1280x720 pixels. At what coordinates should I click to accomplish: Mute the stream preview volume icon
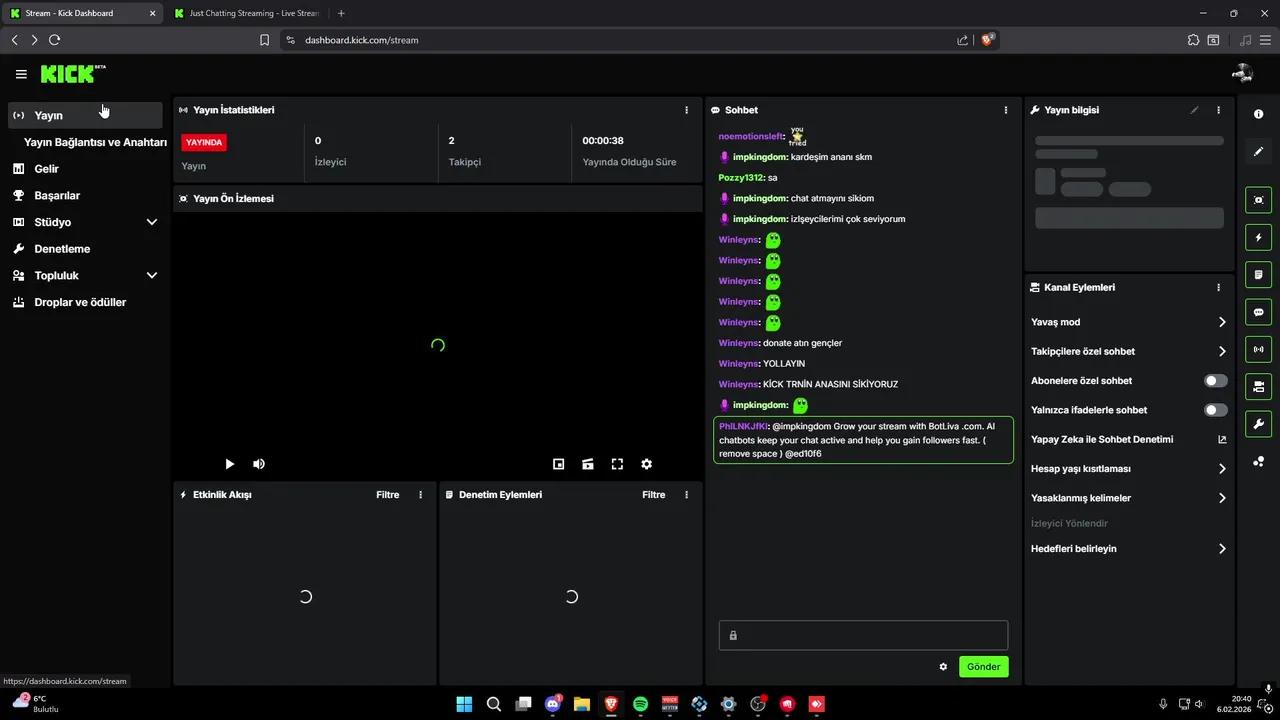pos(259,464)
